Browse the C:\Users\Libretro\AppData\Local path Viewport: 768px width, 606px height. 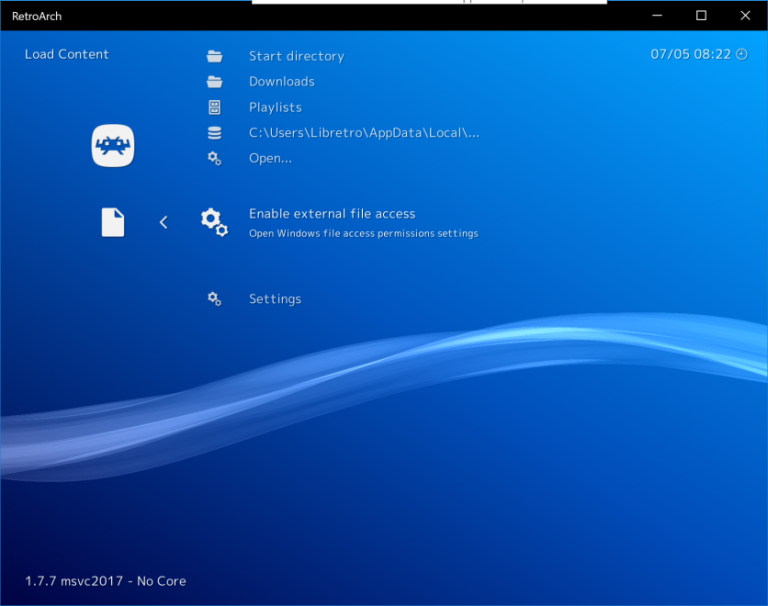tap(364, 133)
